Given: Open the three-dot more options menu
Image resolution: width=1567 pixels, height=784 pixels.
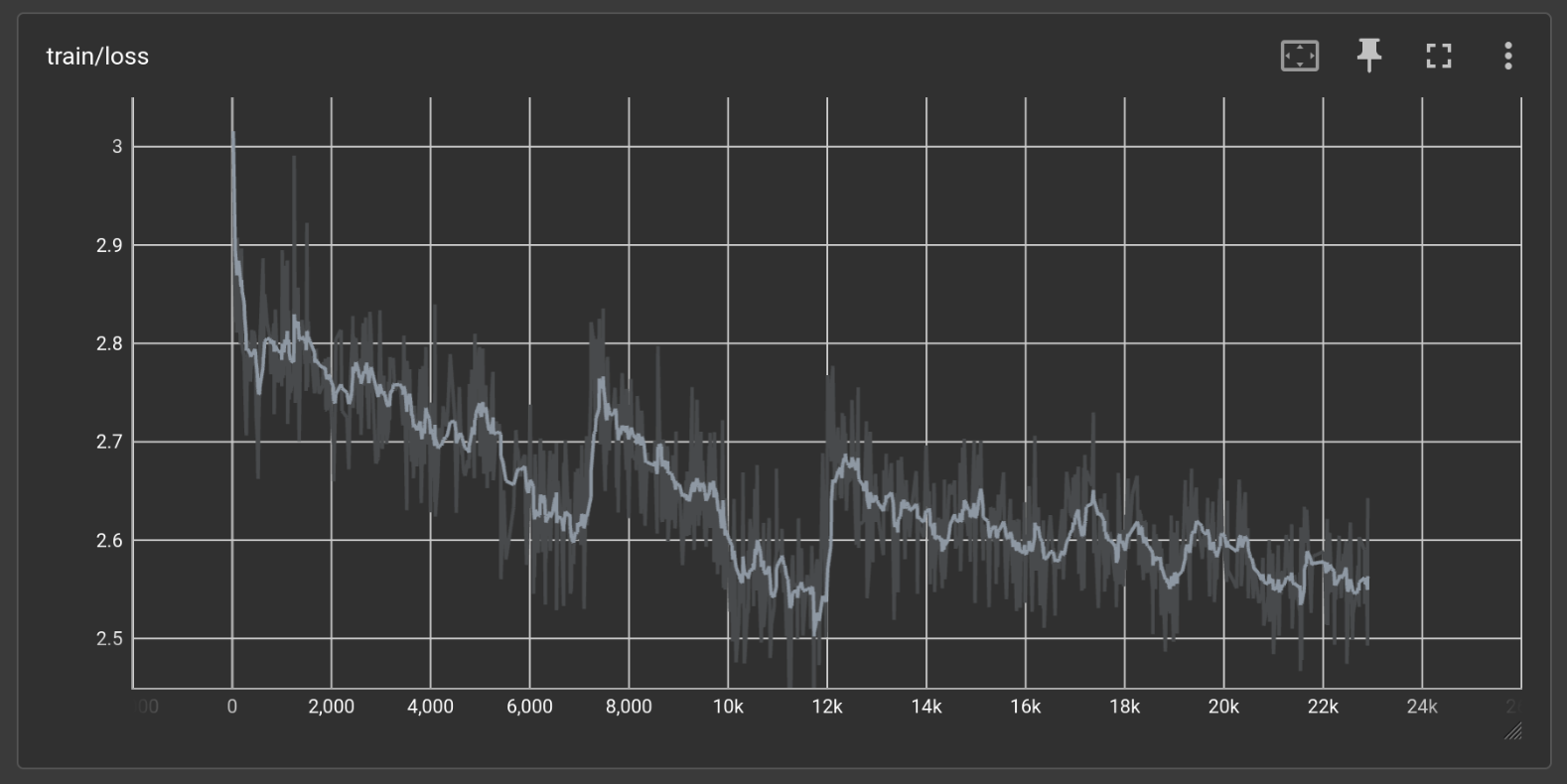Looking at the screenshot, I should click(1508, 56).
